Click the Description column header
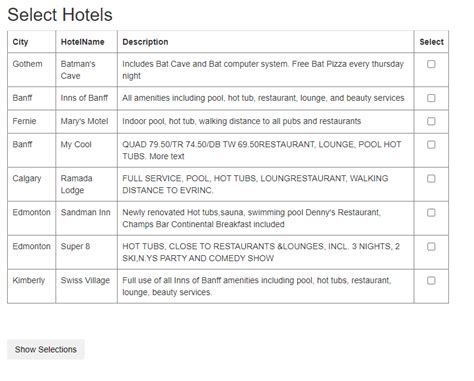This screenshot has height=381, width=474. click(145, 42)
